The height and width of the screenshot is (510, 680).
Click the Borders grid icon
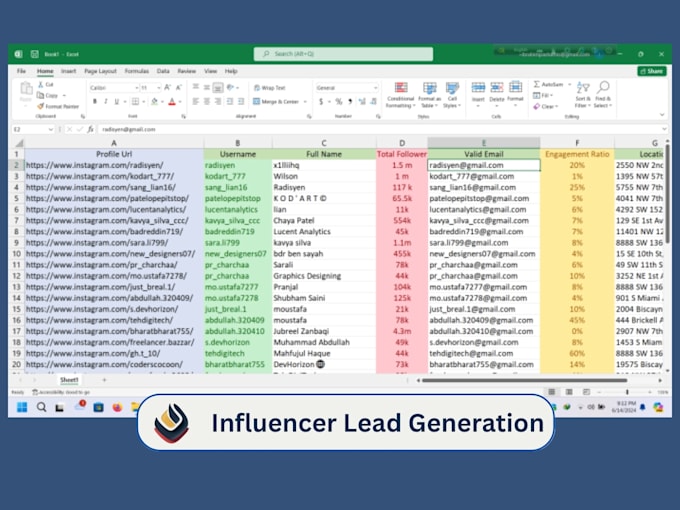click(135, 101)
